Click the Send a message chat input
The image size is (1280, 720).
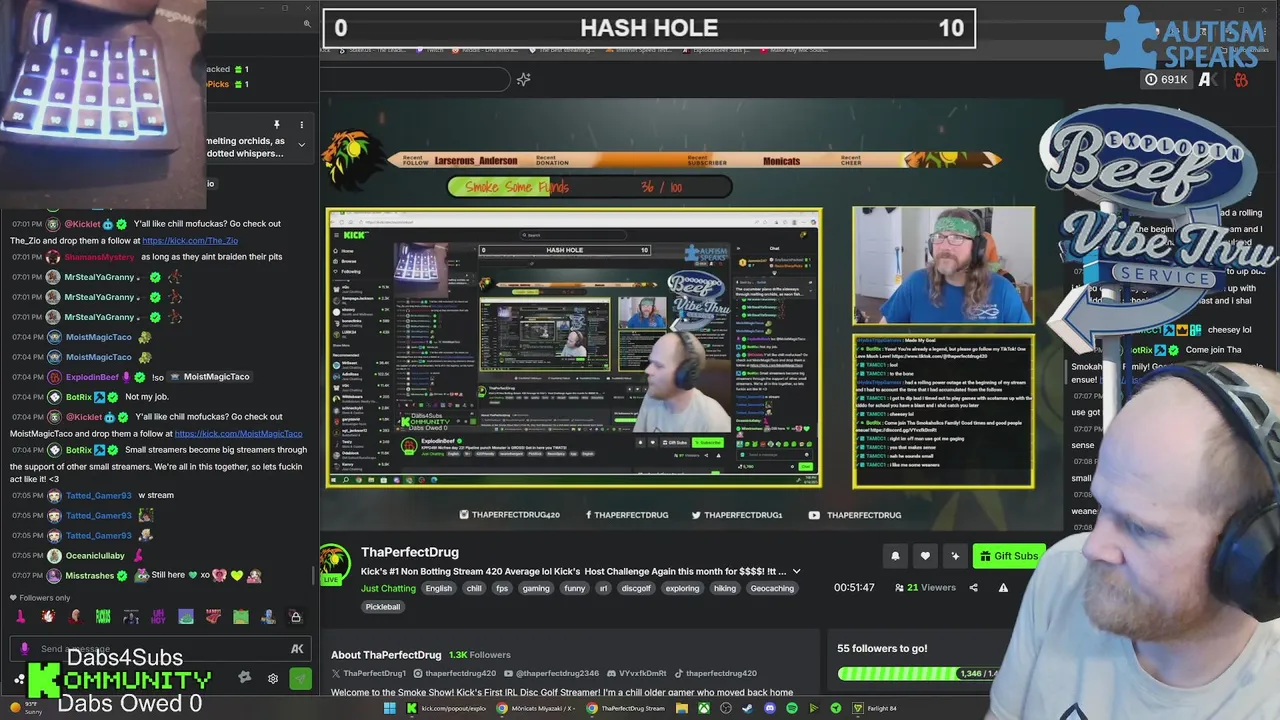(160, 649)
